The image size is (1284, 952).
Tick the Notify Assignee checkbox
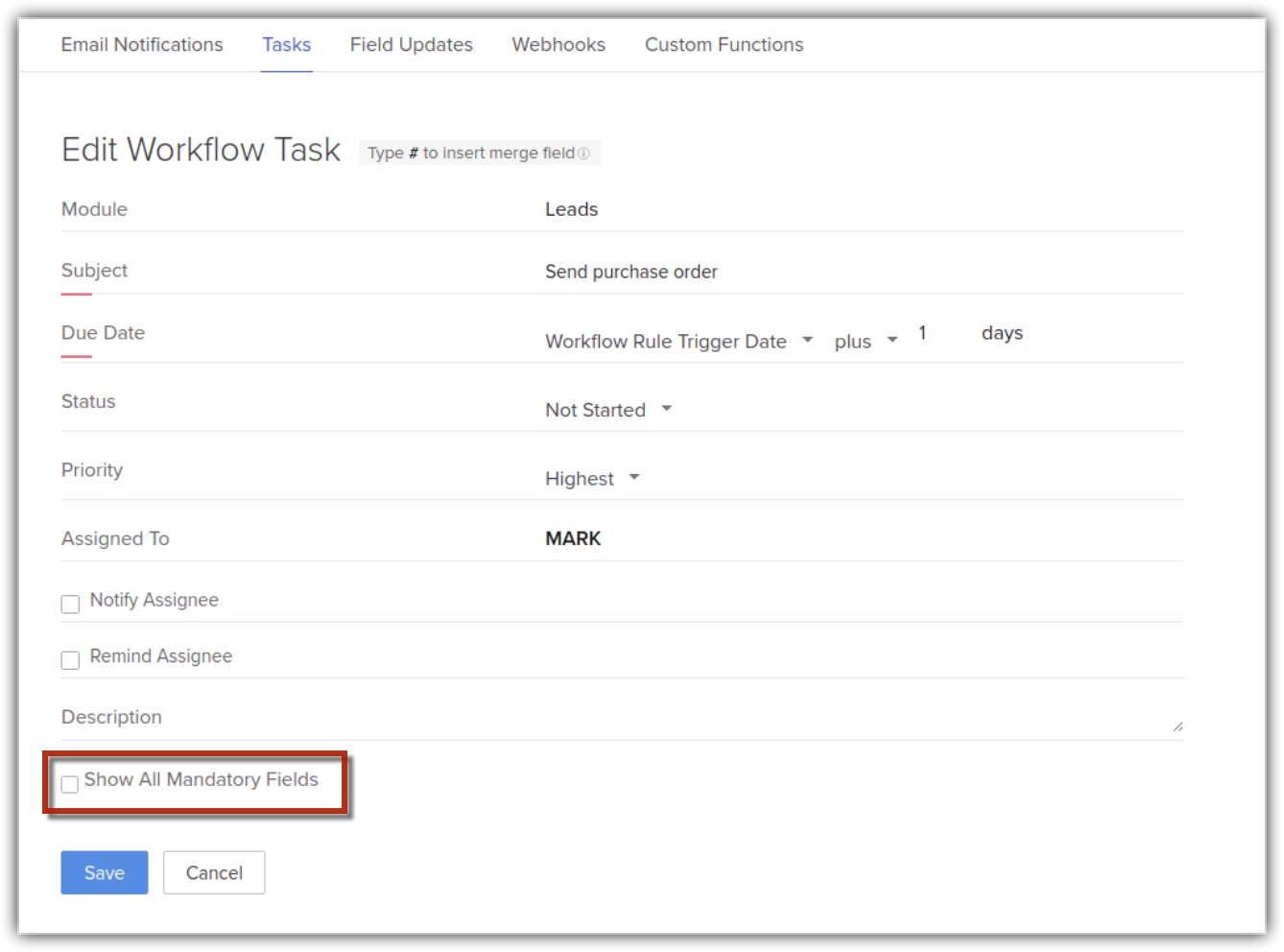[70, 604]
